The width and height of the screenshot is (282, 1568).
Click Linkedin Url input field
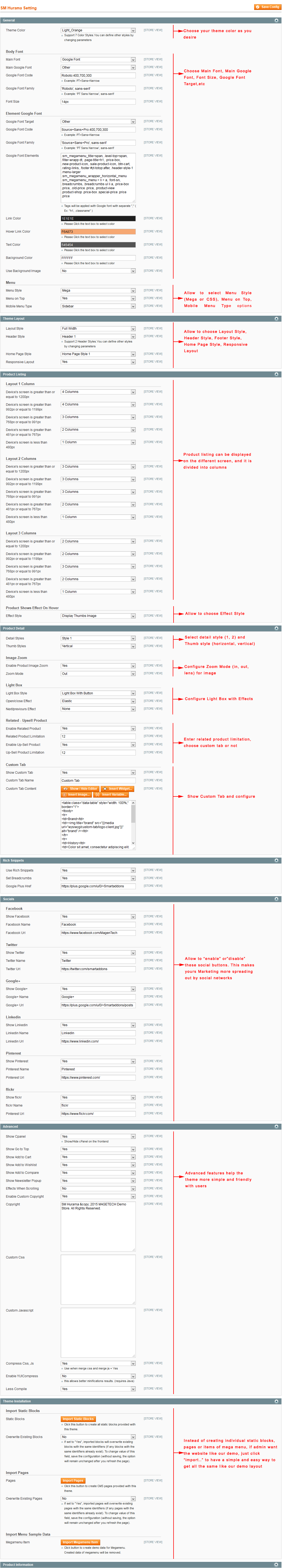pyautogui.click(x=98, y=1041)
